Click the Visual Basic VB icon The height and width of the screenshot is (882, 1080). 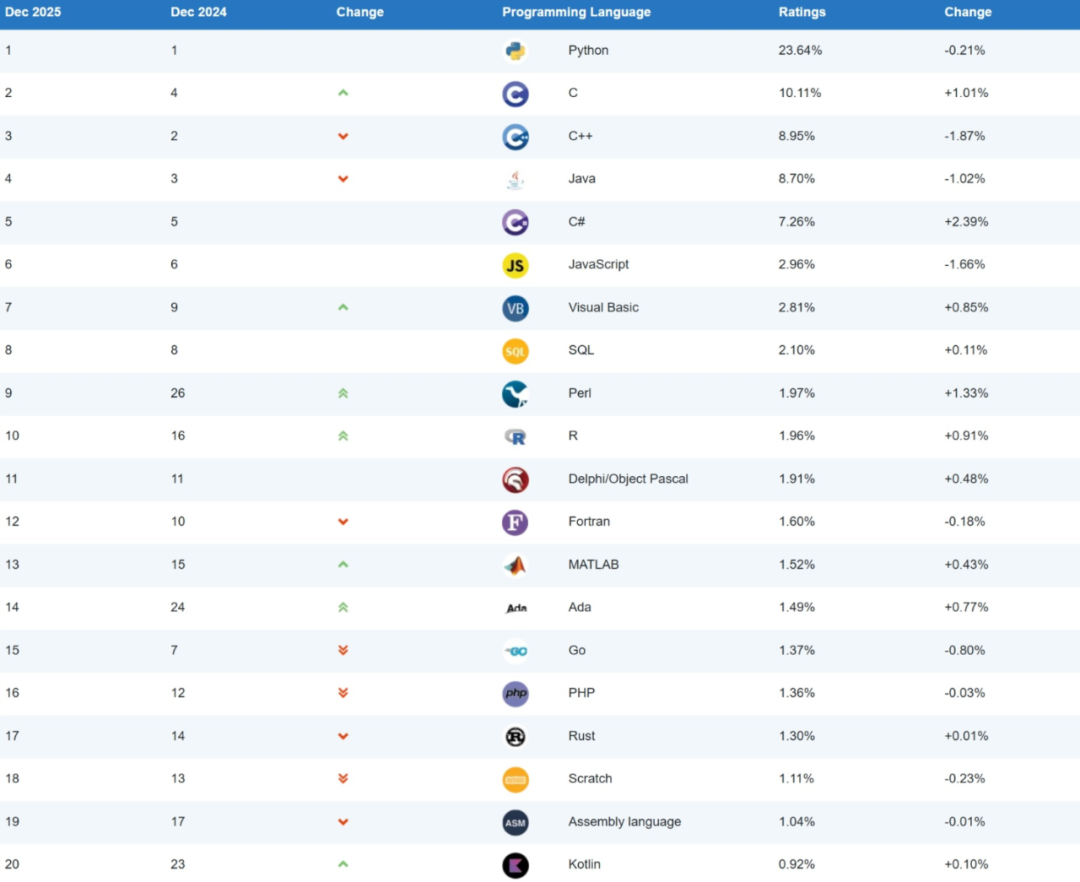click(x=515, y=308)
